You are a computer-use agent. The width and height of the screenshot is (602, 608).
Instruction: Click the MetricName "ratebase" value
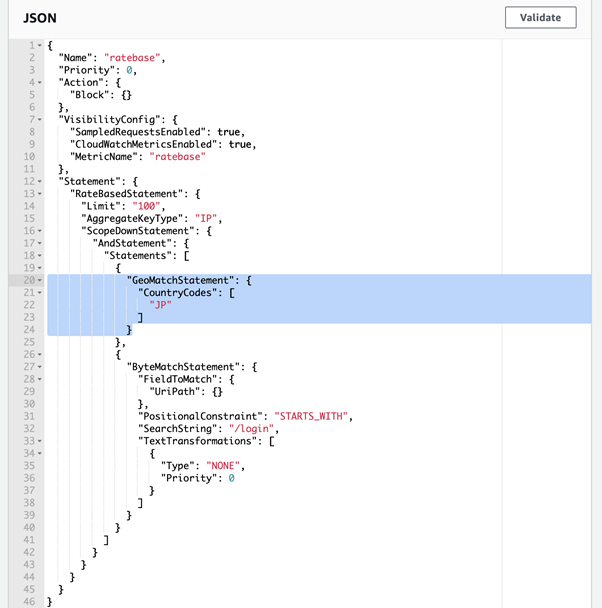point(177,157)
